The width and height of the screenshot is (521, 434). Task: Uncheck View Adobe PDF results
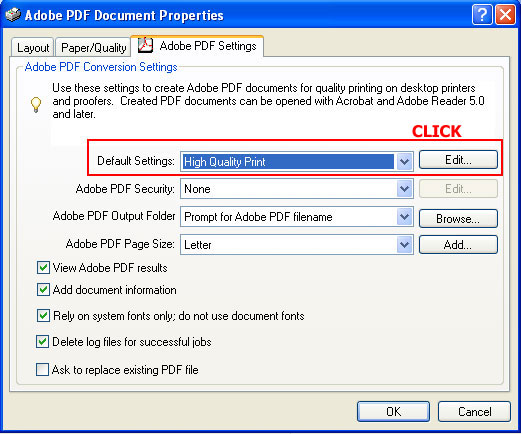(43, 268)
